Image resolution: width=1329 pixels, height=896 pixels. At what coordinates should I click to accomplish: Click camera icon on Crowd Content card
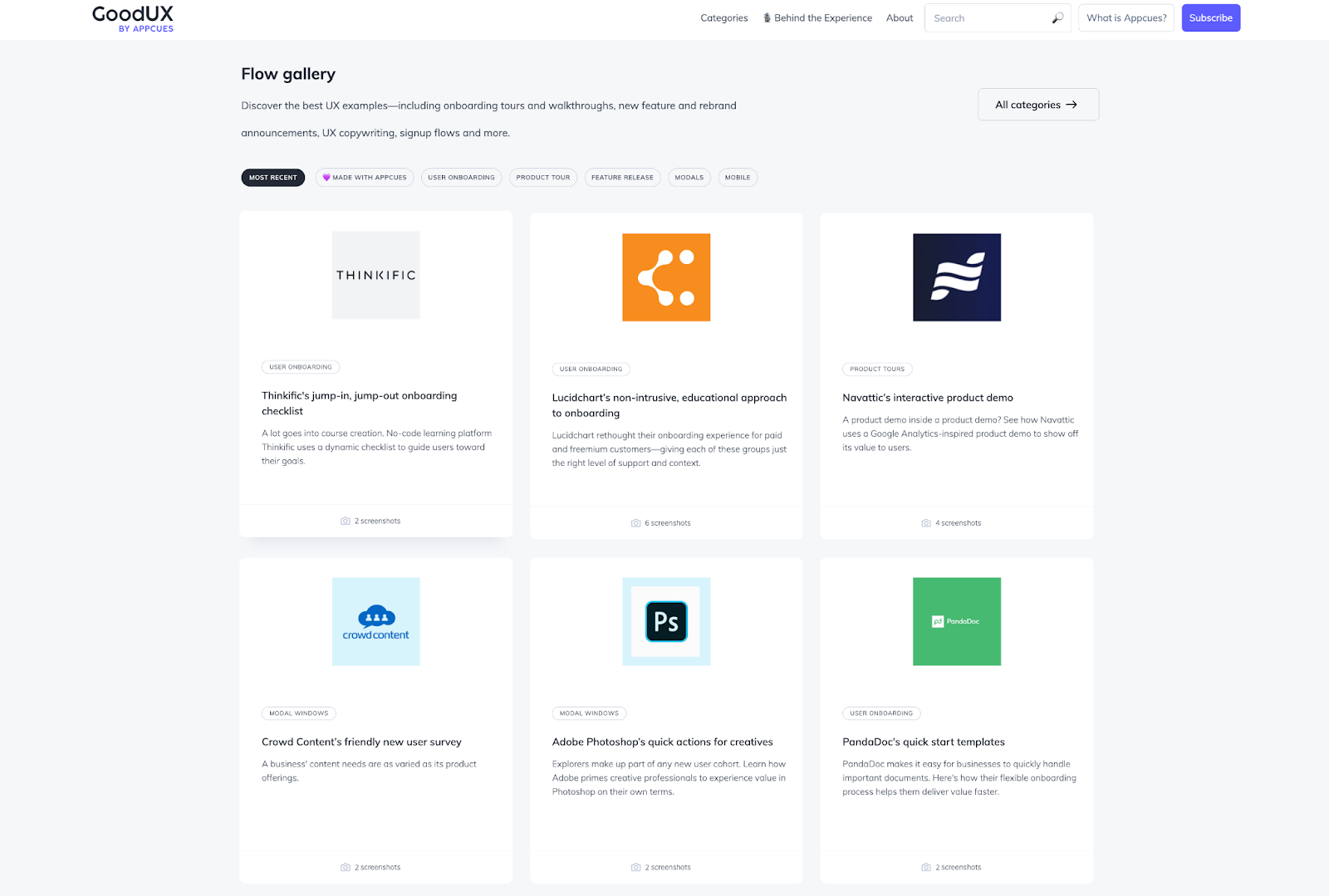pos(345,867)
